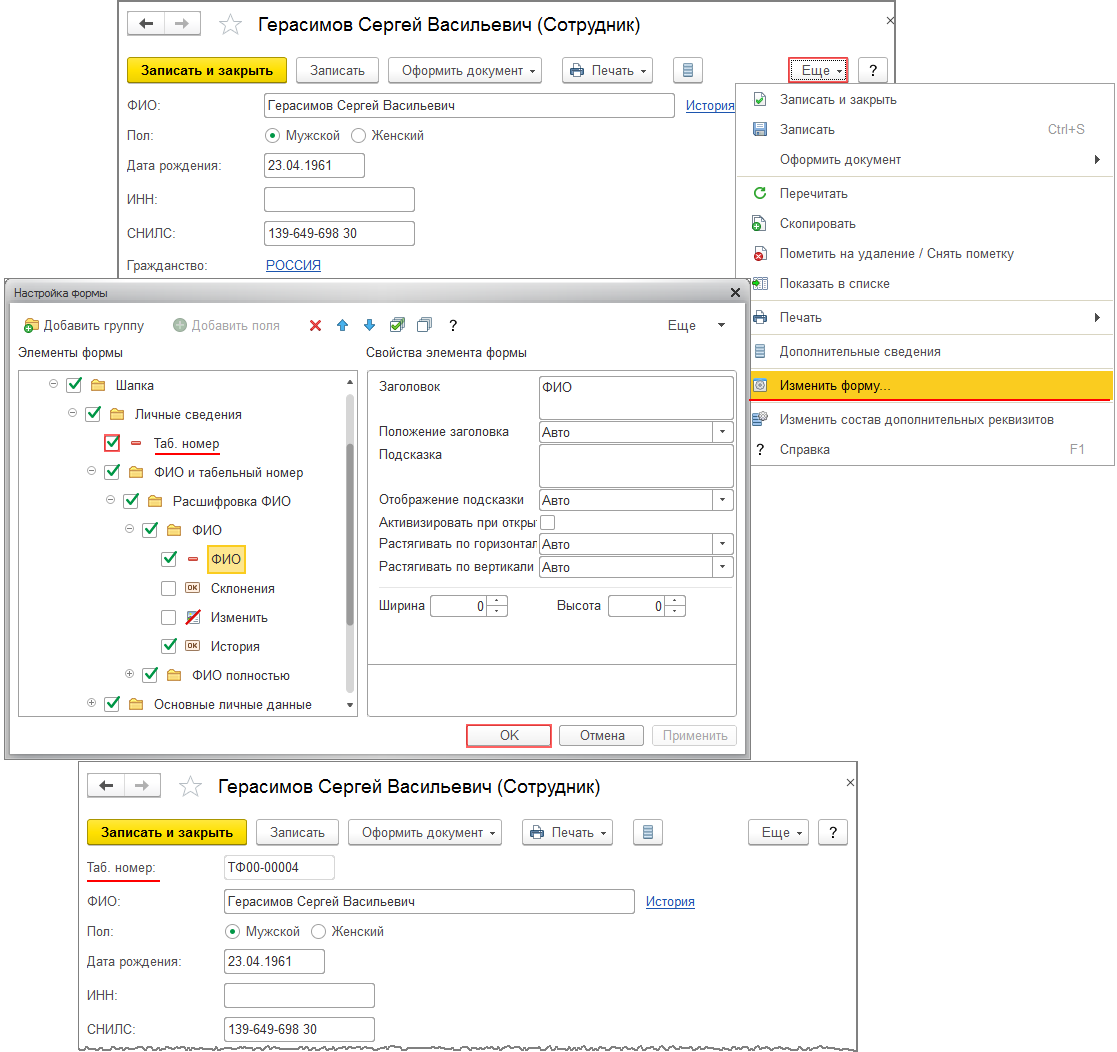Click Добавить поля in form settings
The width and height of the screenshot is (1117, 1052).
(227, 326)
